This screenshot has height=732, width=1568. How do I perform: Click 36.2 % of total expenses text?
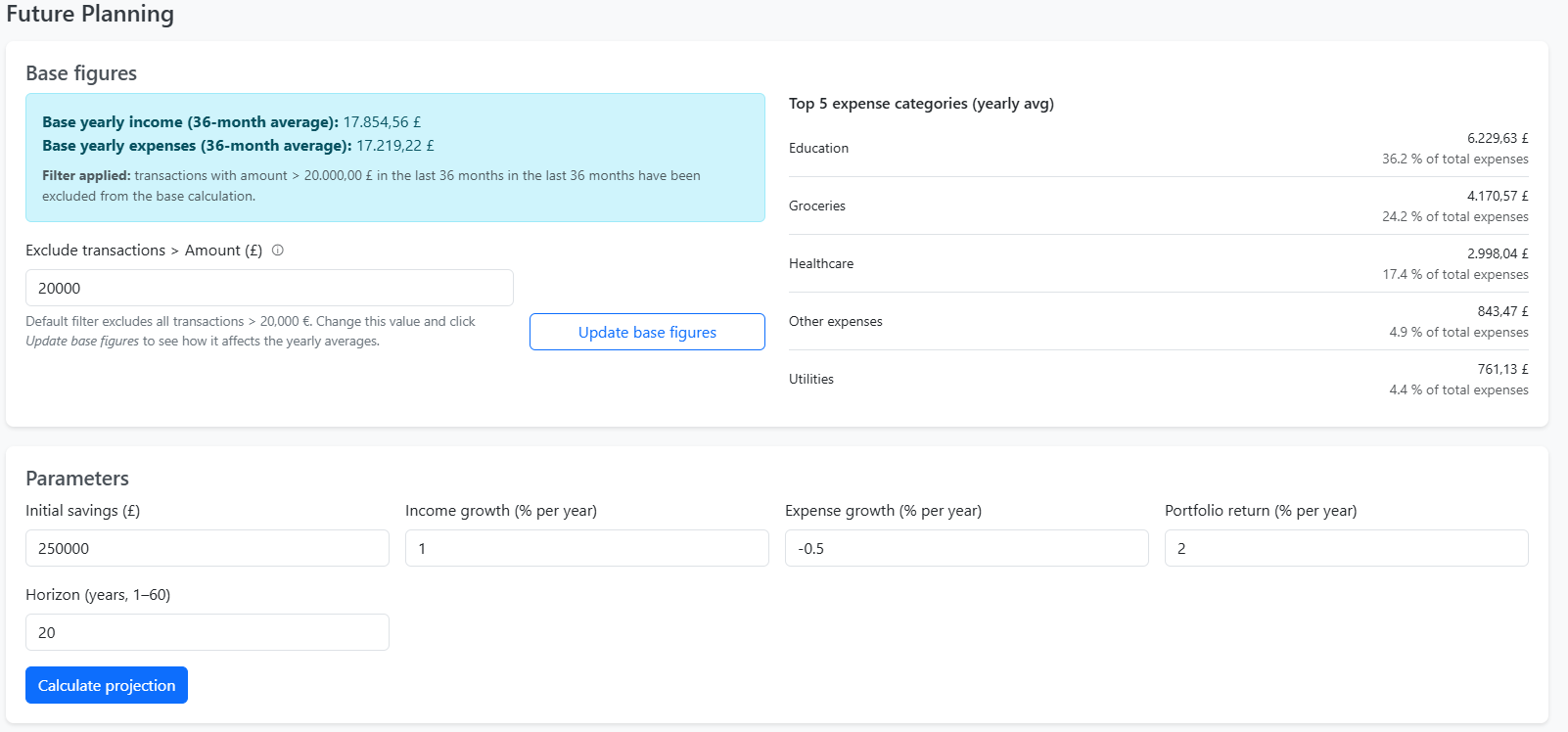coord(1455,159)
